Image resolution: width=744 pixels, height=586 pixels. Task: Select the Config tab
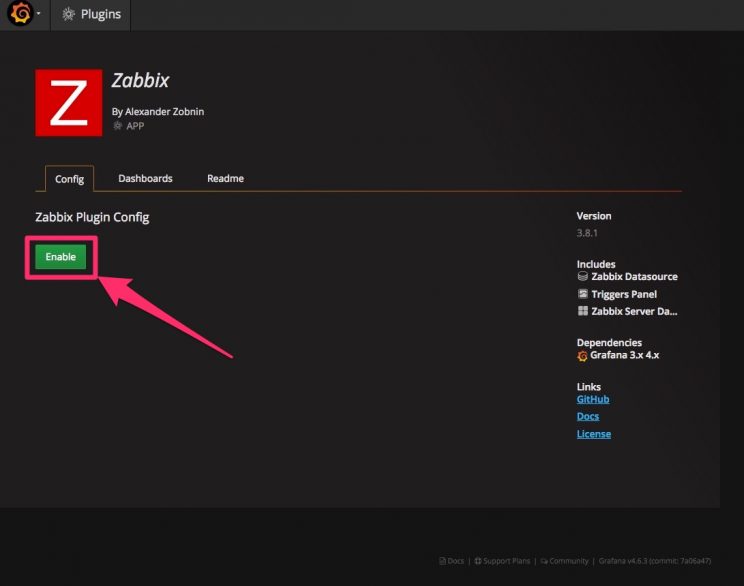pos(69,179)
